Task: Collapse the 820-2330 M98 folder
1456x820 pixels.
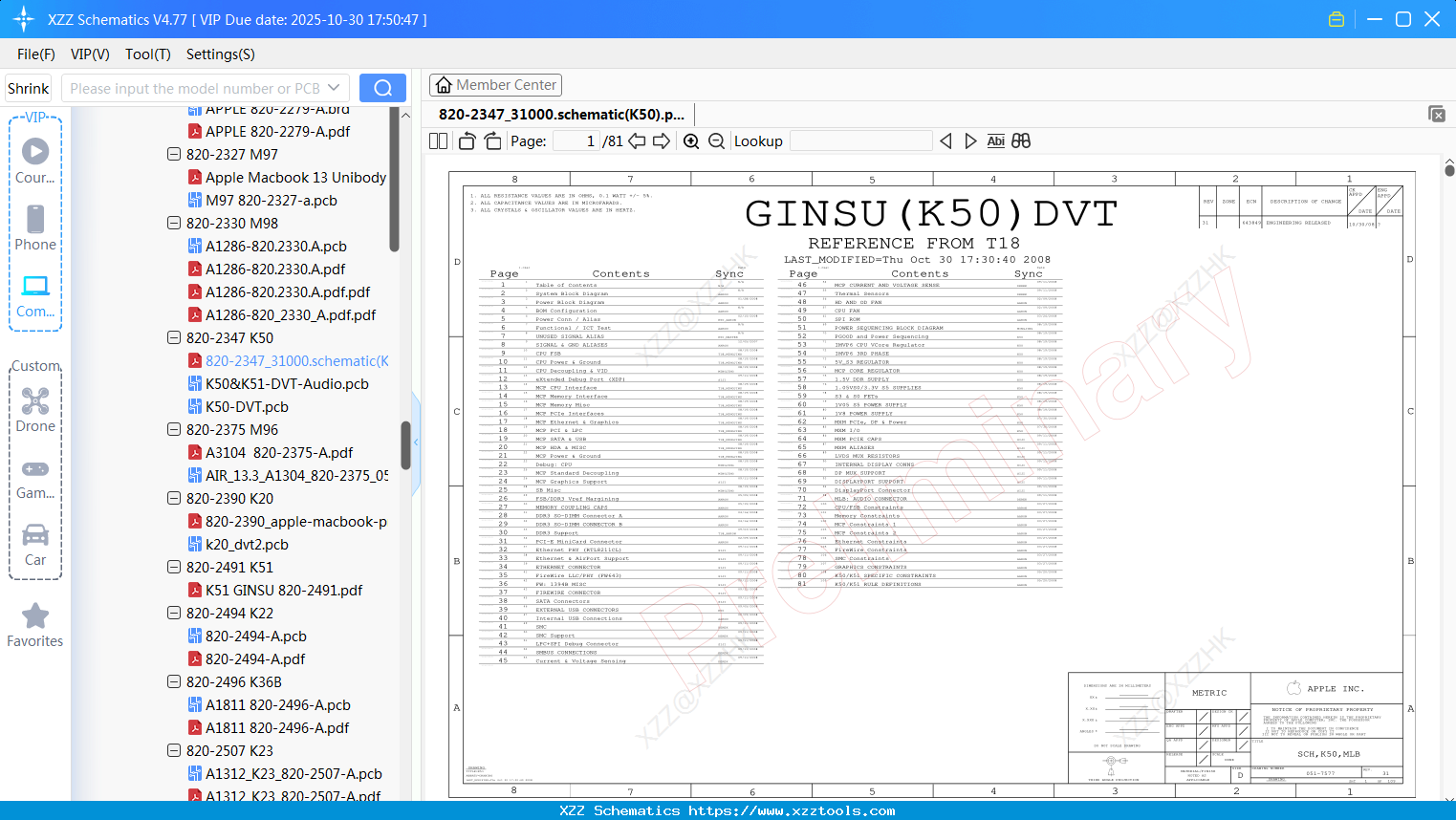Action: (x=174, y=224)
